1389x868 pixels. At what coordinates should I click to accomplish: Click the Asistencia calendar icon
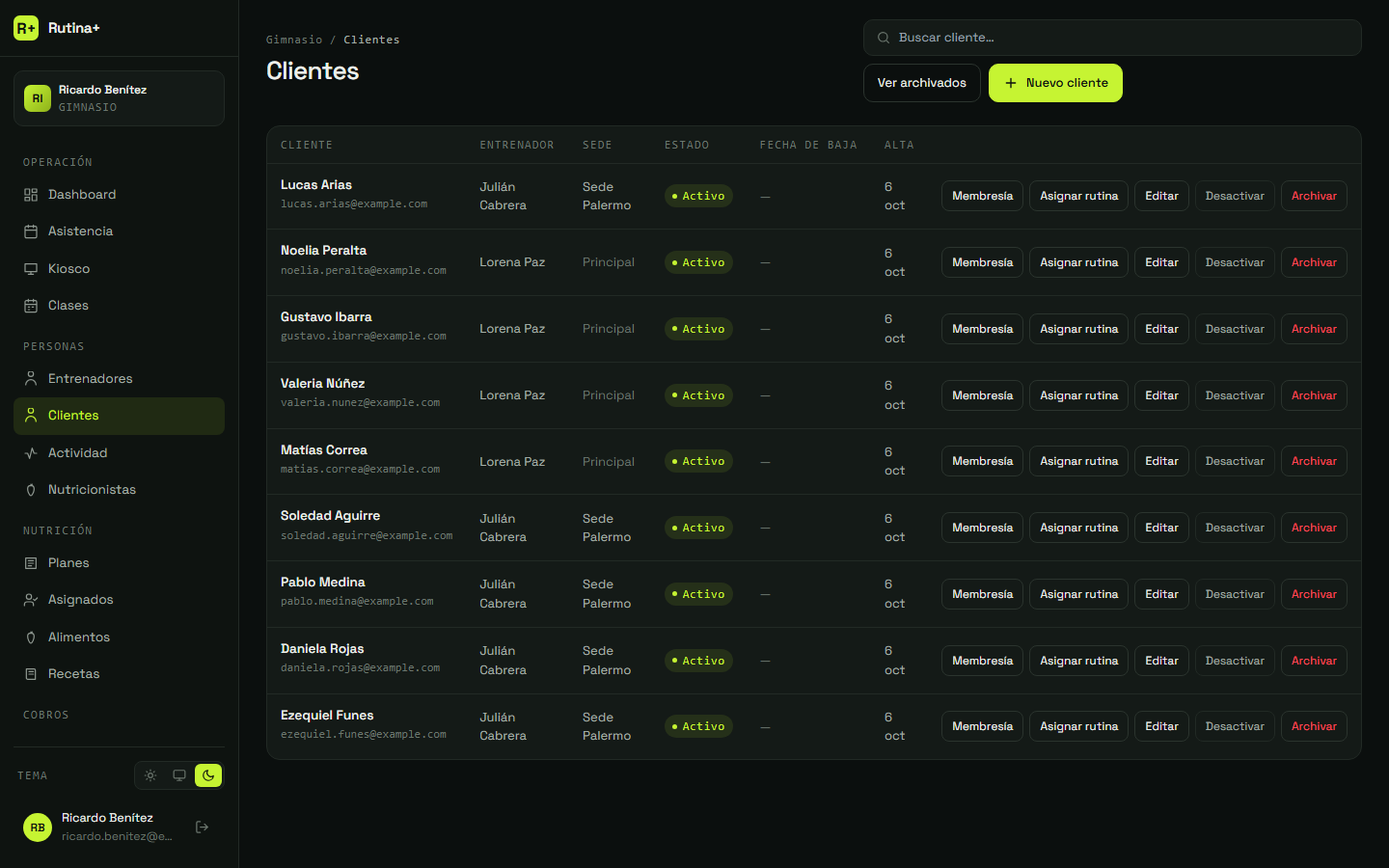tap(31, 231)
